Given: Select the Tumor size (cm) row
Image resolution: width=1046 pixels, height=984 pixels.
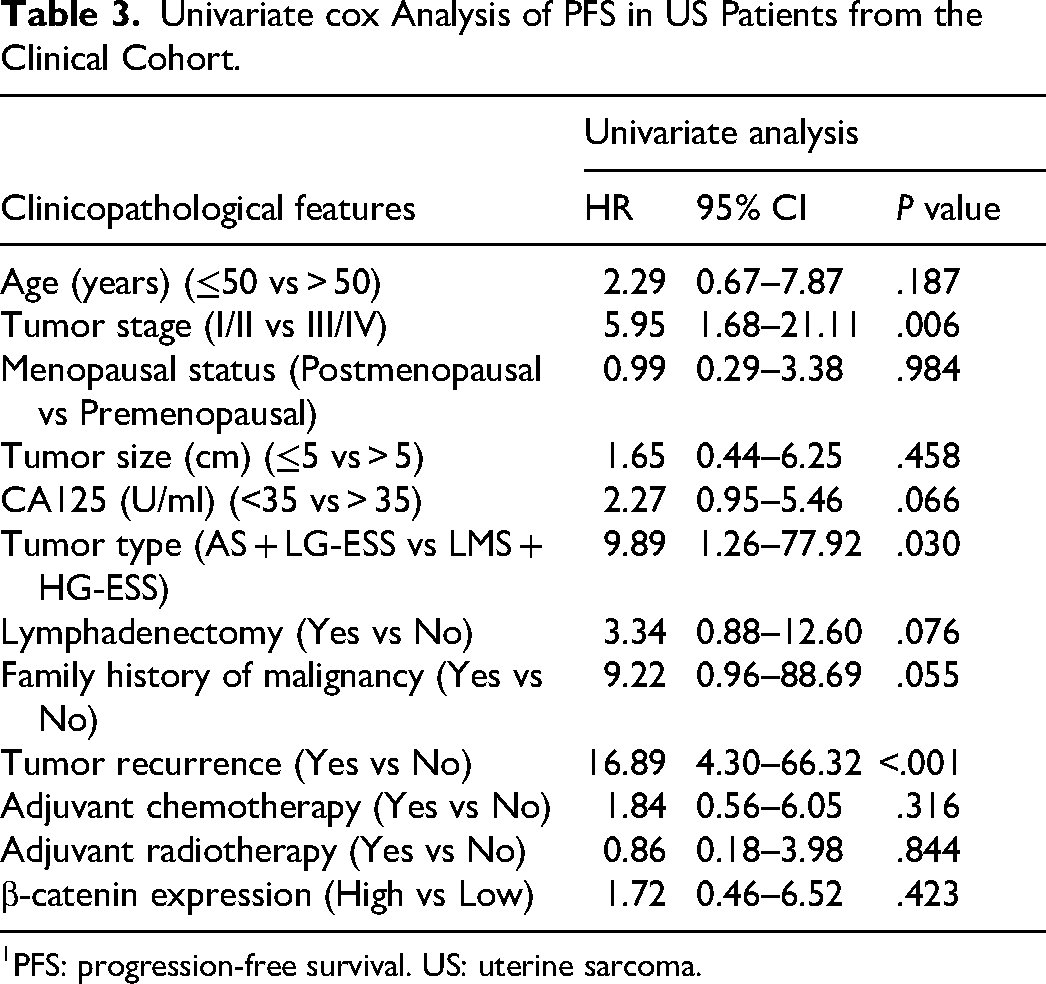Looking at the screenshot, I should tap(480, 457).
